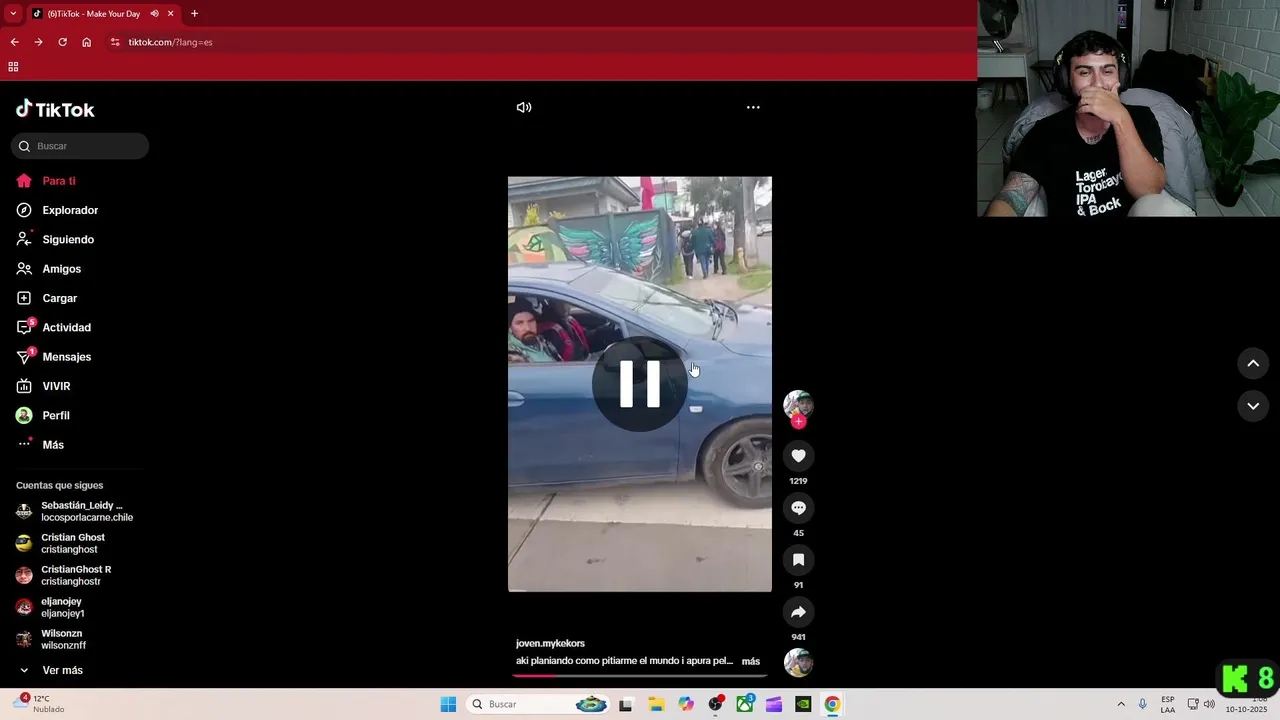Reload the TikTok page
Image resolution: width=1280 pixels, height=720 pixels.
[62, 42]
